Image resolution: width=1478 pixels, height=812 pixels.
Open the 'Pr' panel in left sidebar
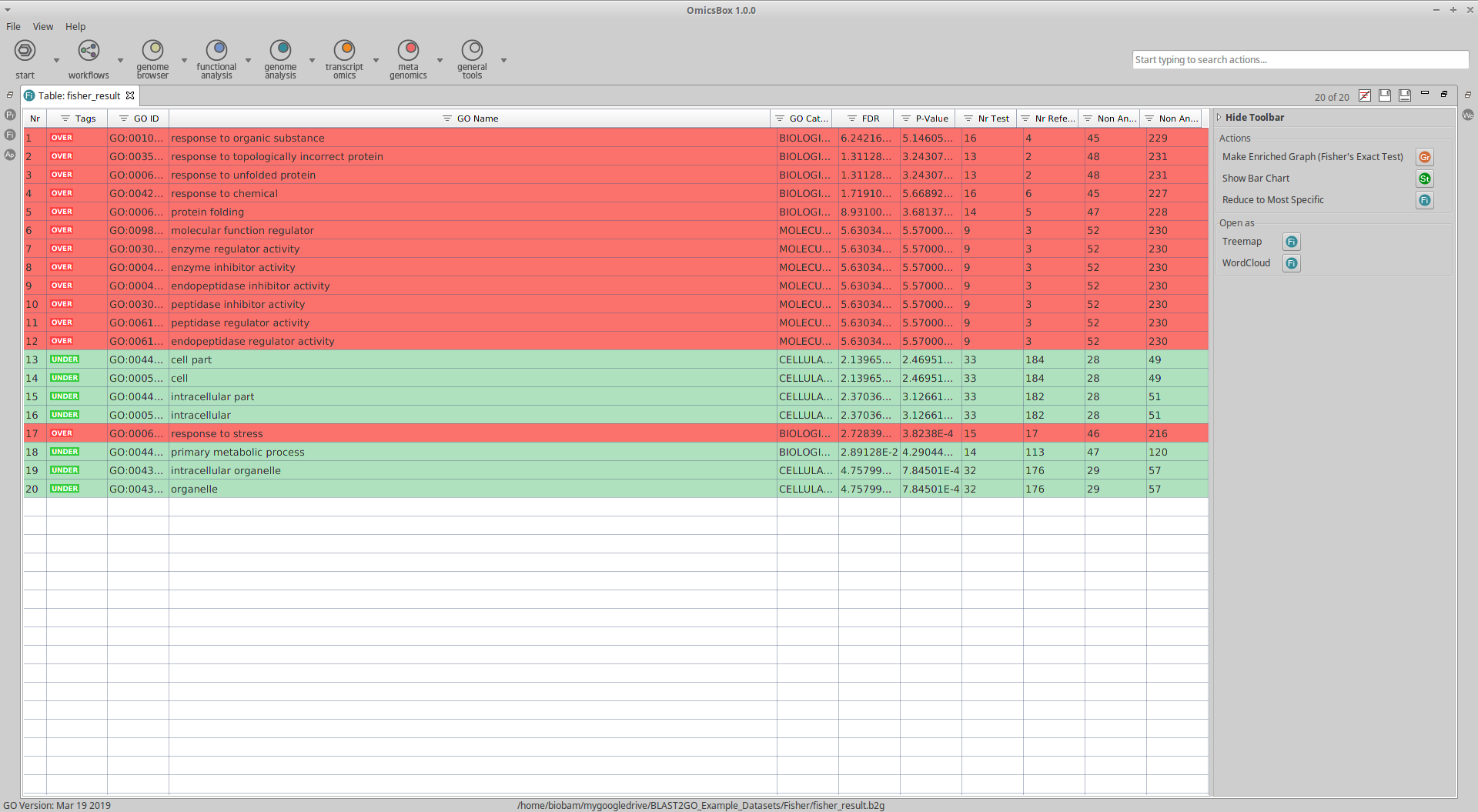click(x=10, y=115)
